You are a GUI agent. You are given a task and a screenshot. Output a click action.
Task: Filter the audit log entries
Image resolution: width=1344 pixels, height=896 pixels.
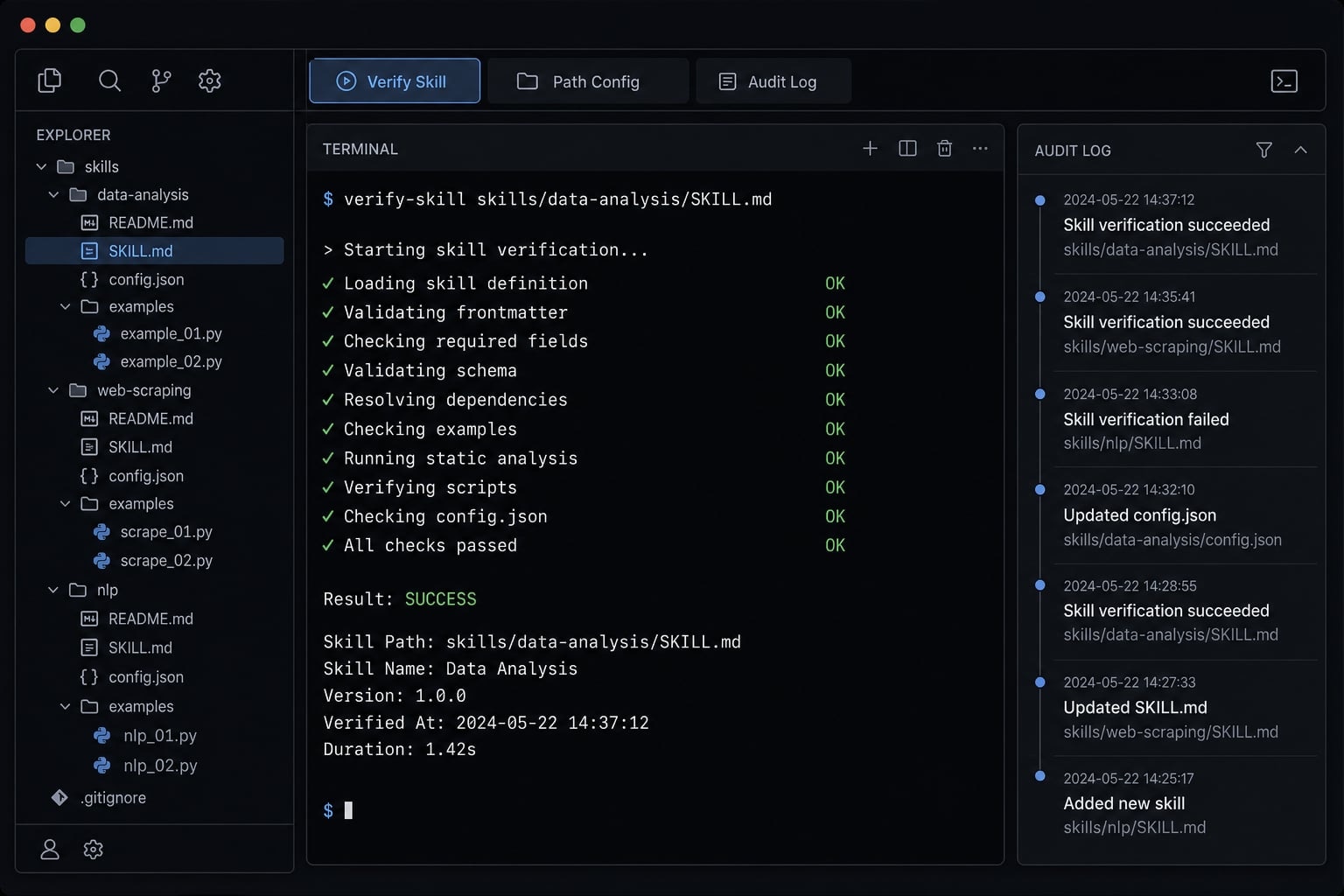pyautogui.click(x=1263, y=150)
